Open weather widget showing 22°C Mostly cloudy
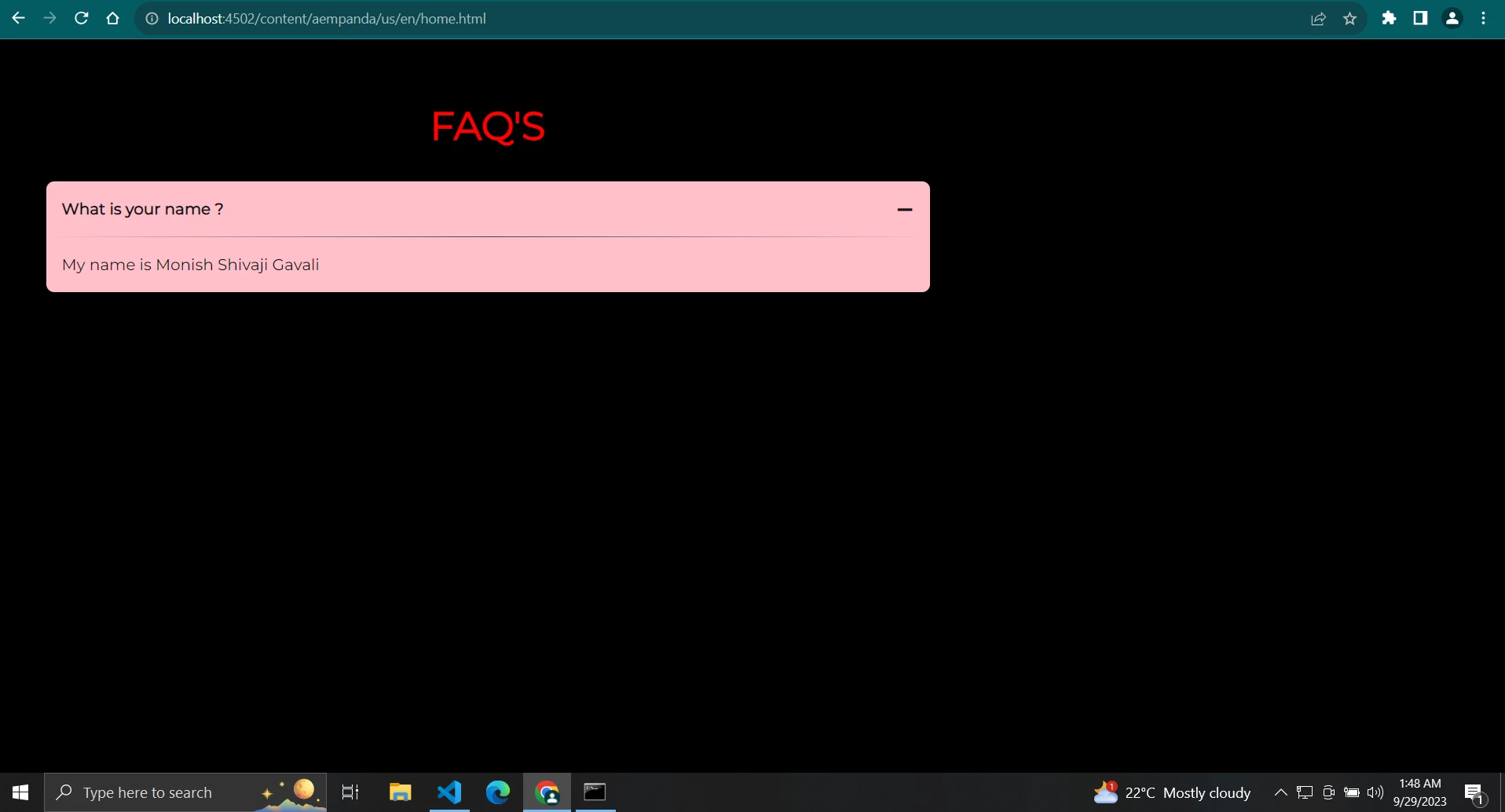 point(1172,792)
